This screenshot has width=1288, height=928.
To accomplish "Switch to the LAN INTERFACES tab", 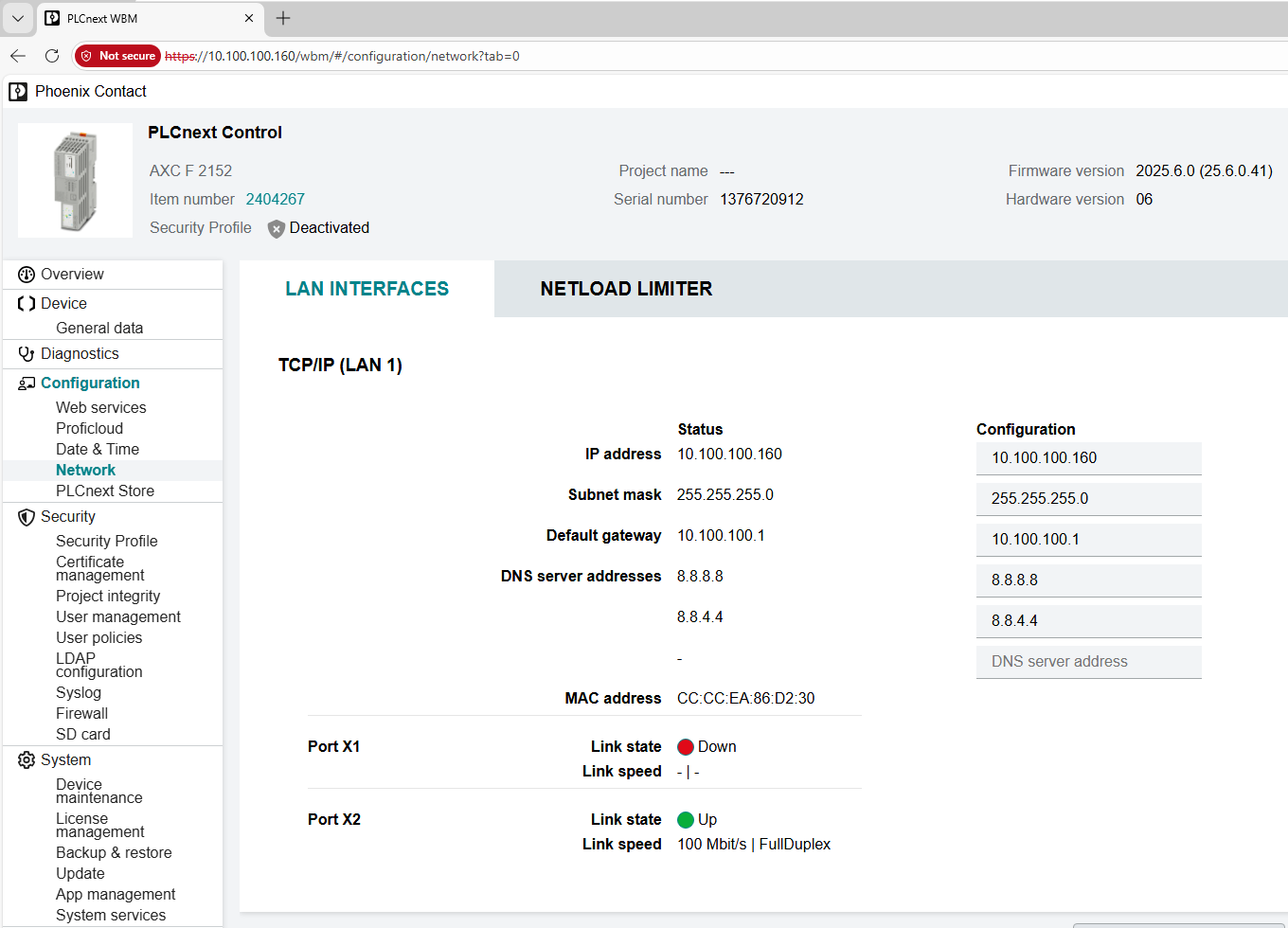I will (367, 289).
